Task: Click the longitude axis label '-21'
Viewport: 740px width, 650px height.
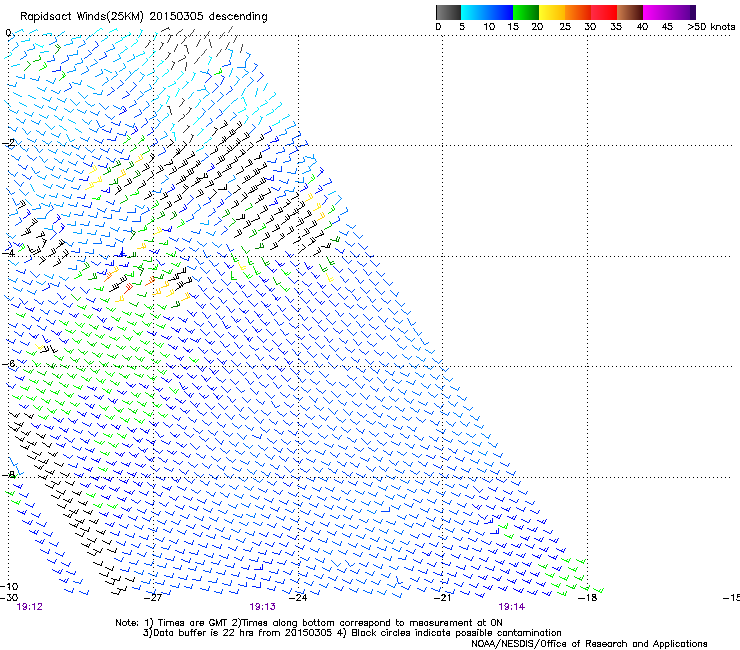Action: click(443, 598)
